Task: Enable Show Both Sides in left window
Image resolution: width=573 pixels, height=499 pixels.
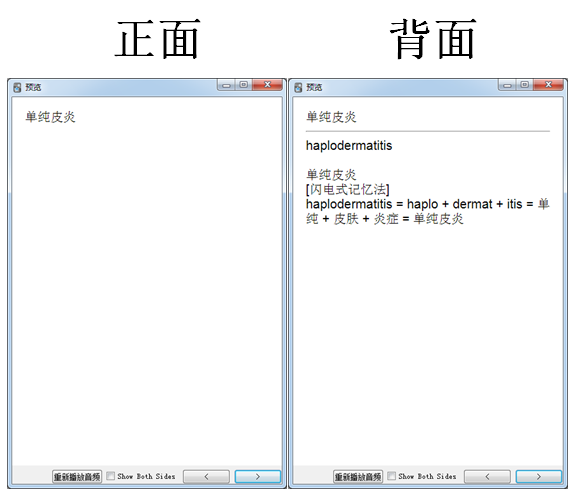Action: [110, 476]
